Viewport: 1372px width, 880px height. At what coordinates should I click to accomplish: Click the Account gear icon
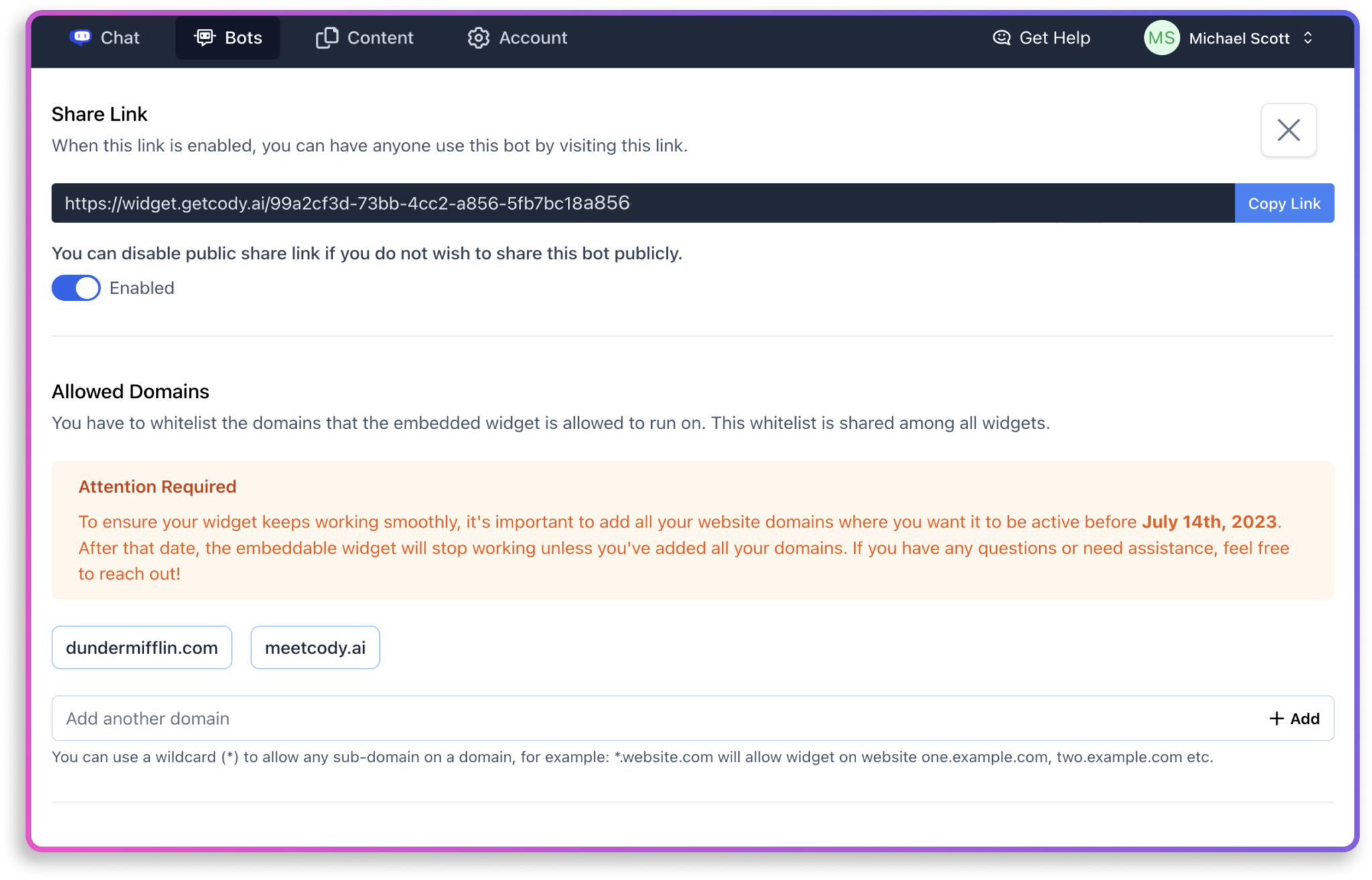pyautogui.click(x=478, y=38)
